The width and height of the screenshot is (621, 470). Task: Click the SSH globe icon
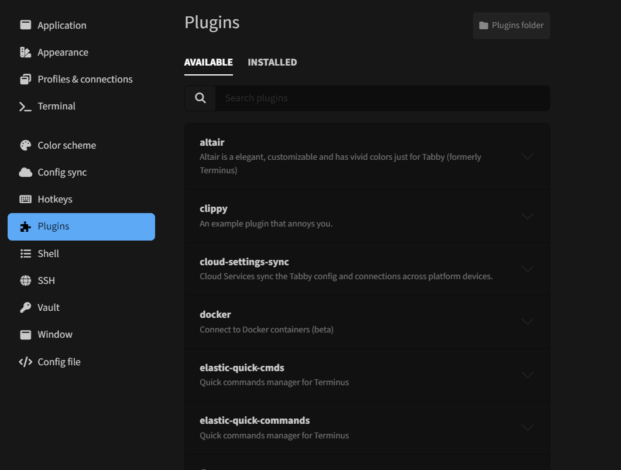[x=25, y=280]
